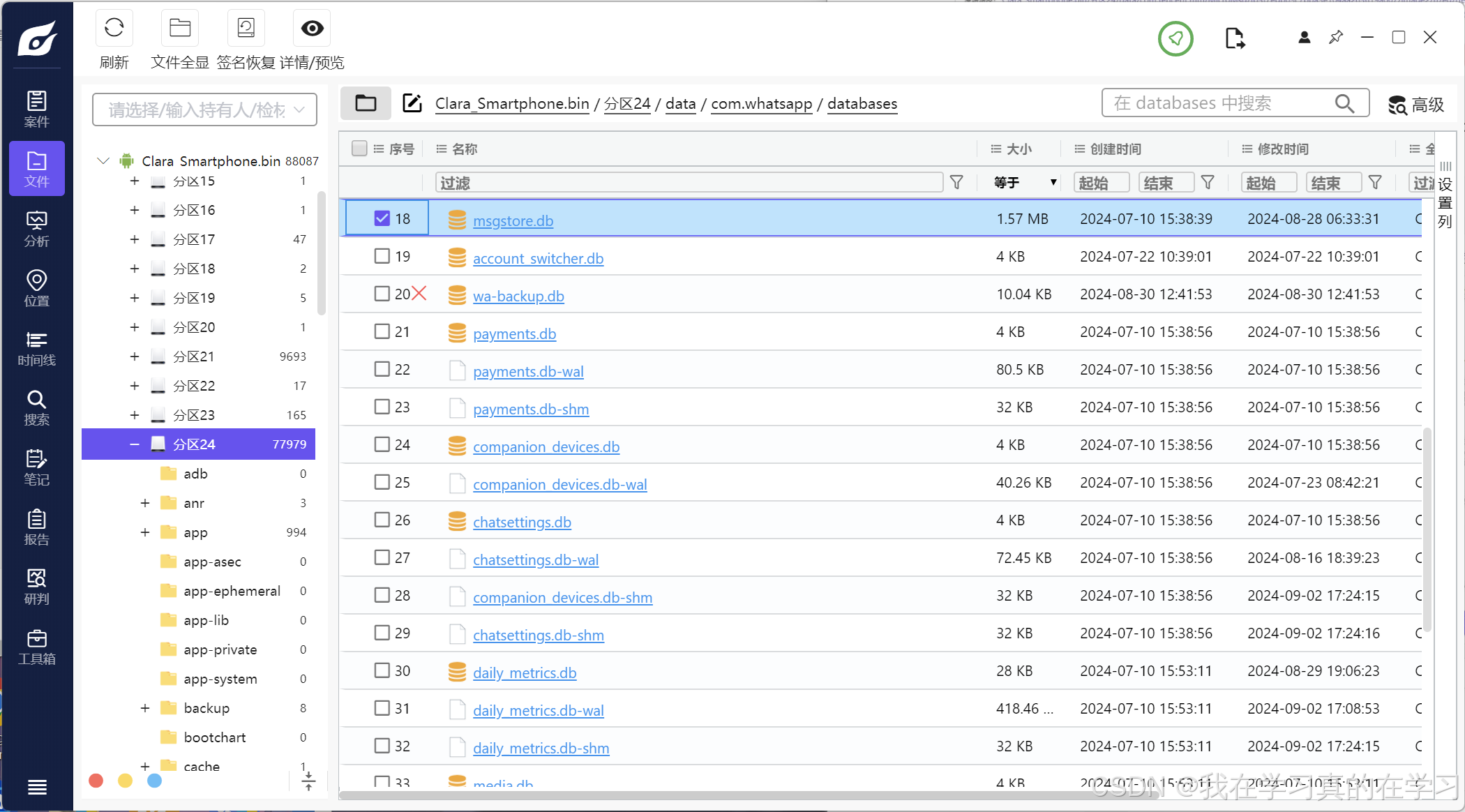The height and width of the screenshot is (812, 1465).
Task: Open the wa-backup.db file link
Action: coord(518,296)
